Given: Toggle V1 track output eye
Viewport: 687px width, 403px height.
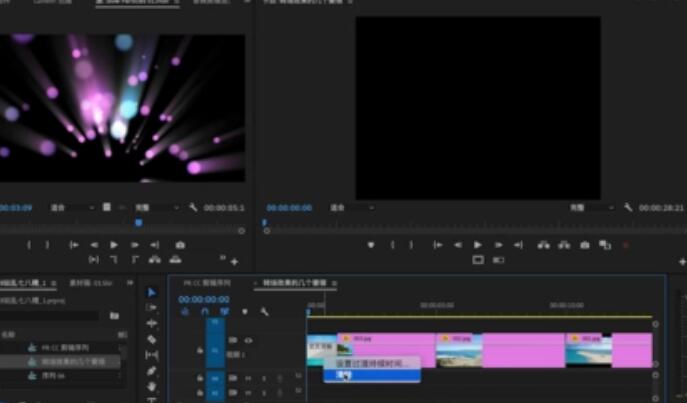Looking at the screenshot, I should click(x=249, y=340).
